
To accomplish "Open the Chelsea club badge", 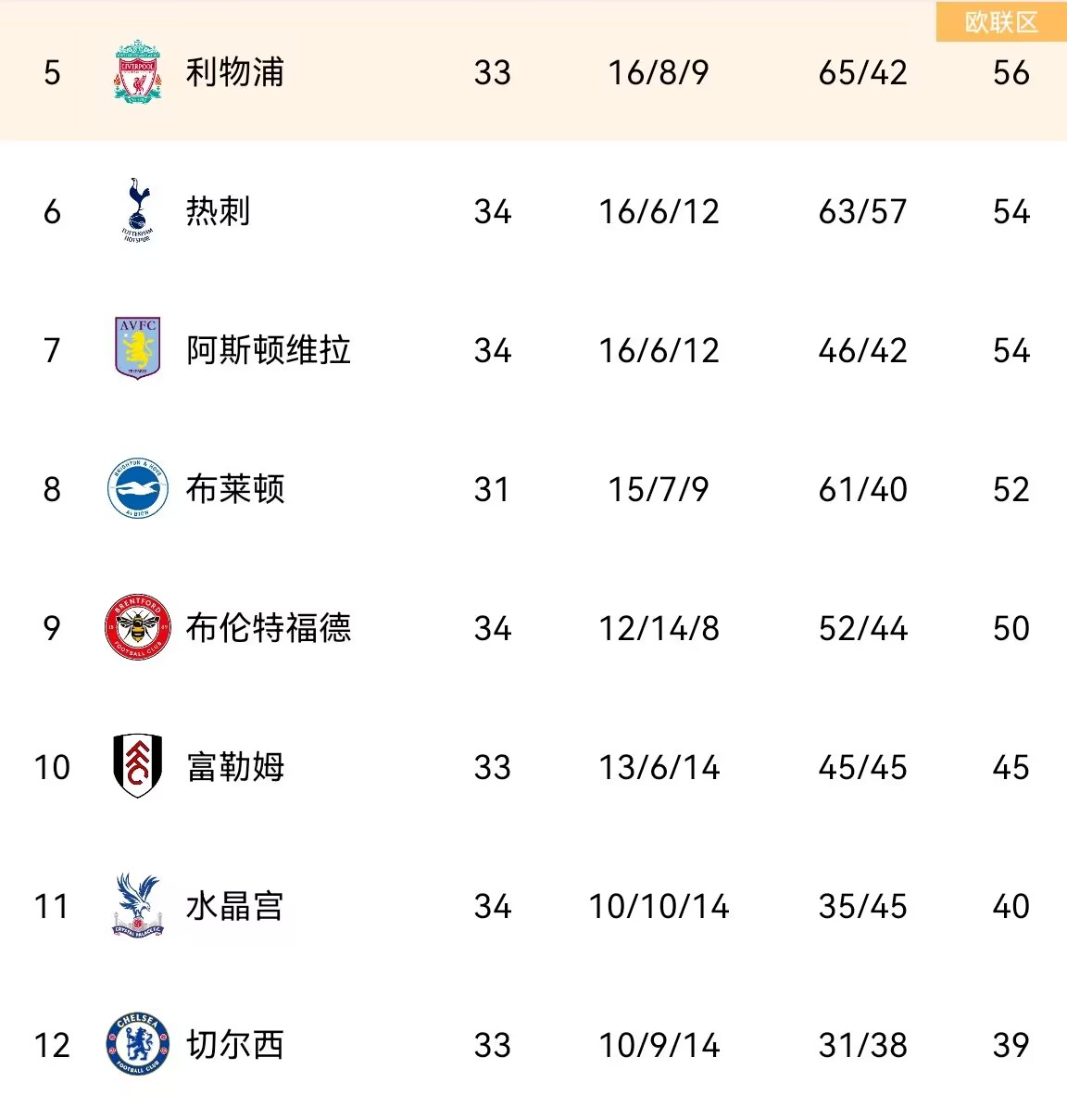I will (x=137, y=1044).
